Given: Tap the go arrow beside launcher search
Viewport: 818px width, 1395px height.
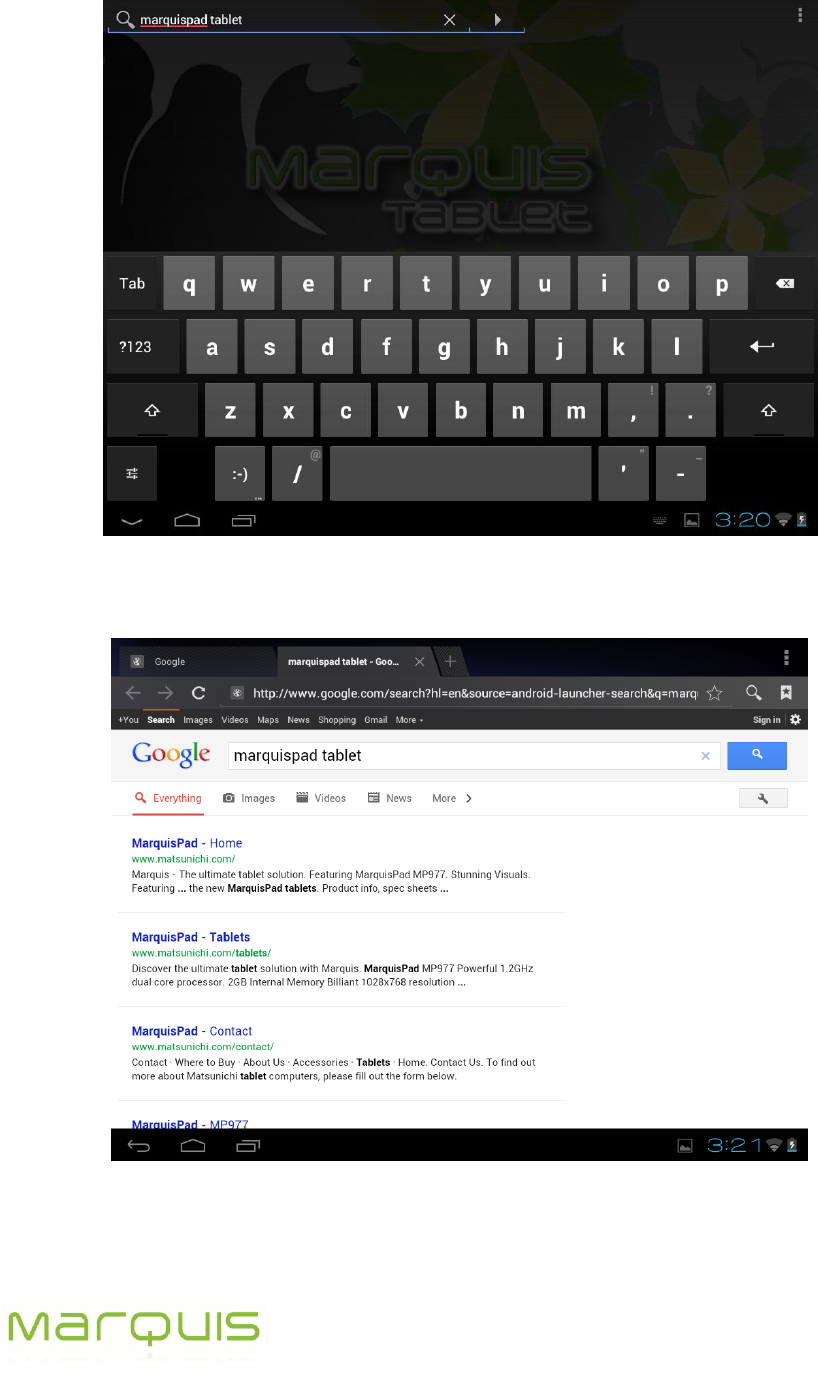Looking at the screenshot, I should coord(497,19).
